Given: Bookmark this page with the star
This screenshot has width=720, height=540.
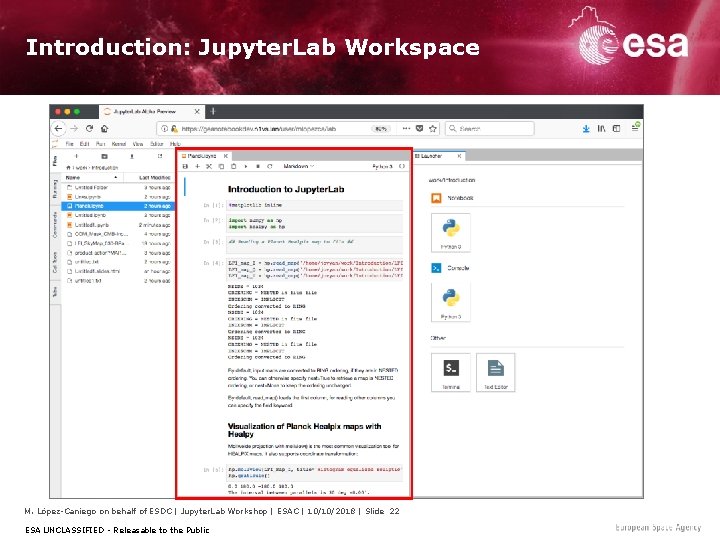Looking at the screenshot, I should point(433,129).
